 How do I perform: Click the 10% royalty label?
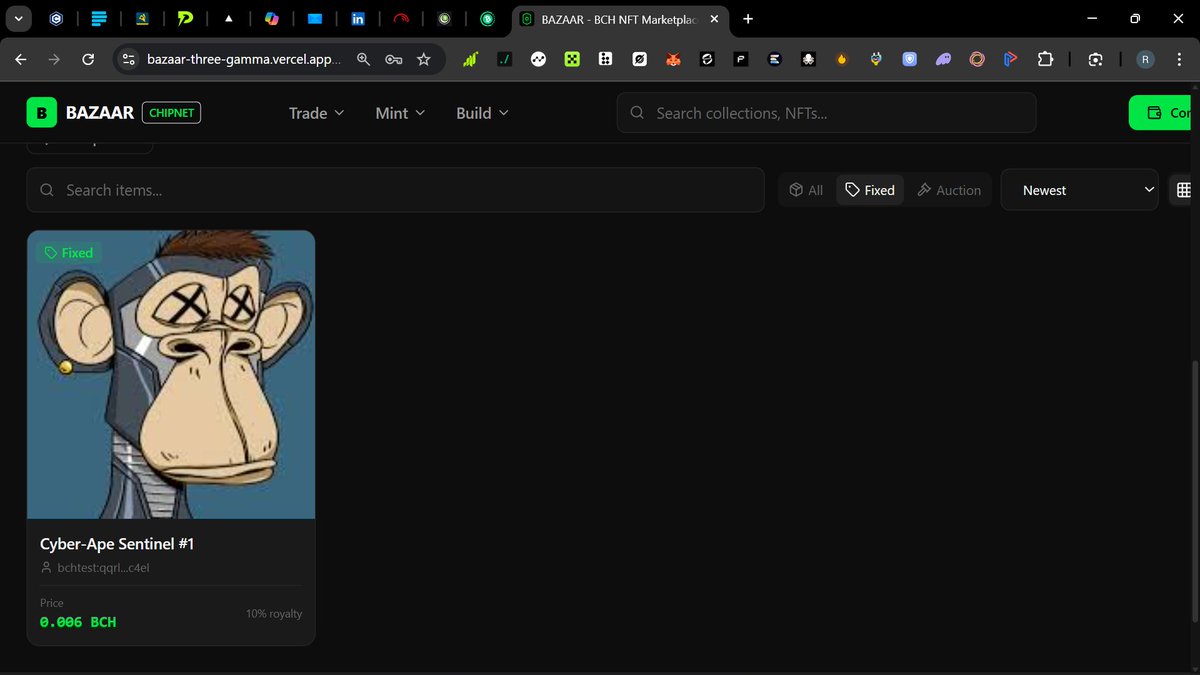[x=274, y=614]
